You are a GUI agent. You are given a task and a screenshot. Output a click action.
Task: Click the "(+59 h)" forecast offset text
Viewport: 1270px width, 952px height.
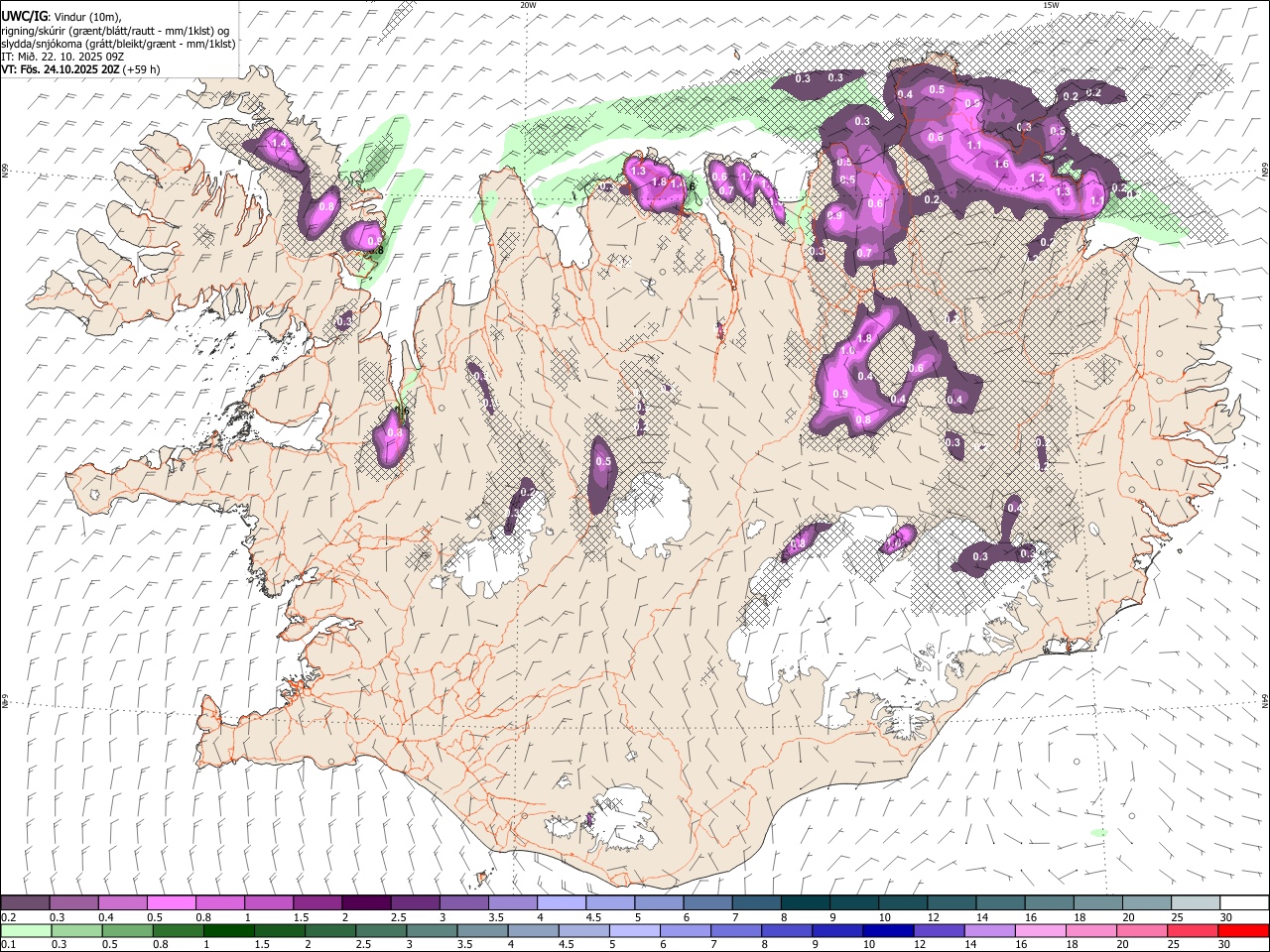point(142,69)
